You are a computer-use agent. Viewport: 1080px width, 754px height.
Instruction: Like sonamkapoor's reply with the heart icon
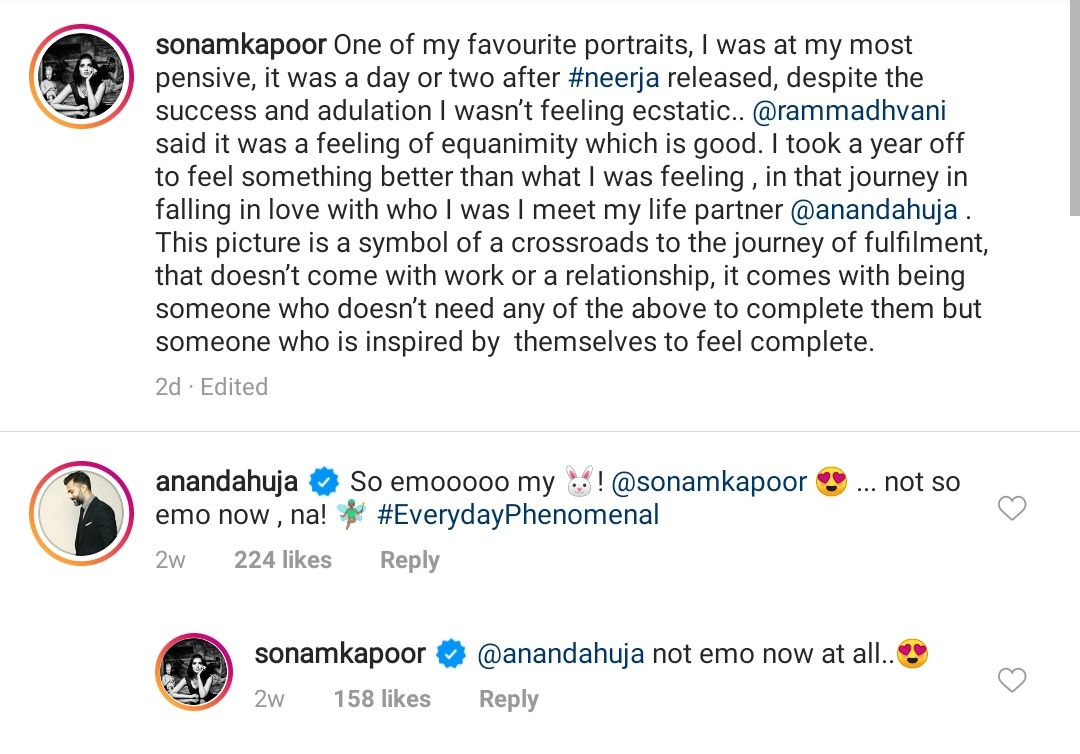tap(1012, 681)
